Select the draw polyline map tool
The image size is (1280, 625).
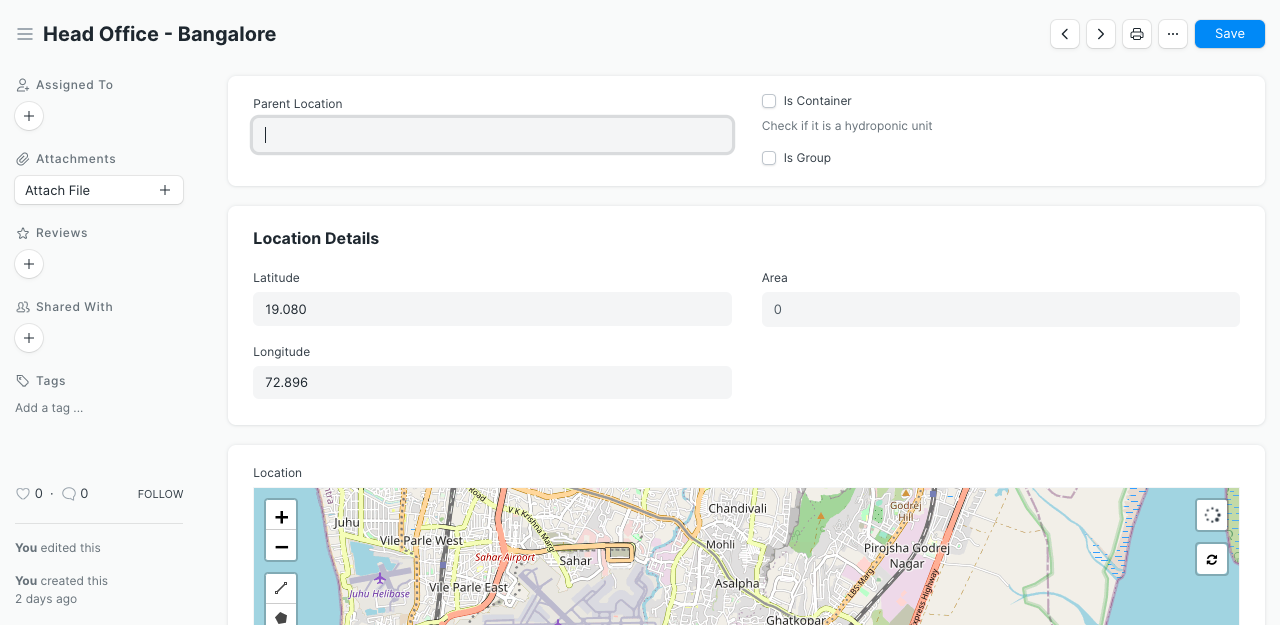click(x=281, y=589)
